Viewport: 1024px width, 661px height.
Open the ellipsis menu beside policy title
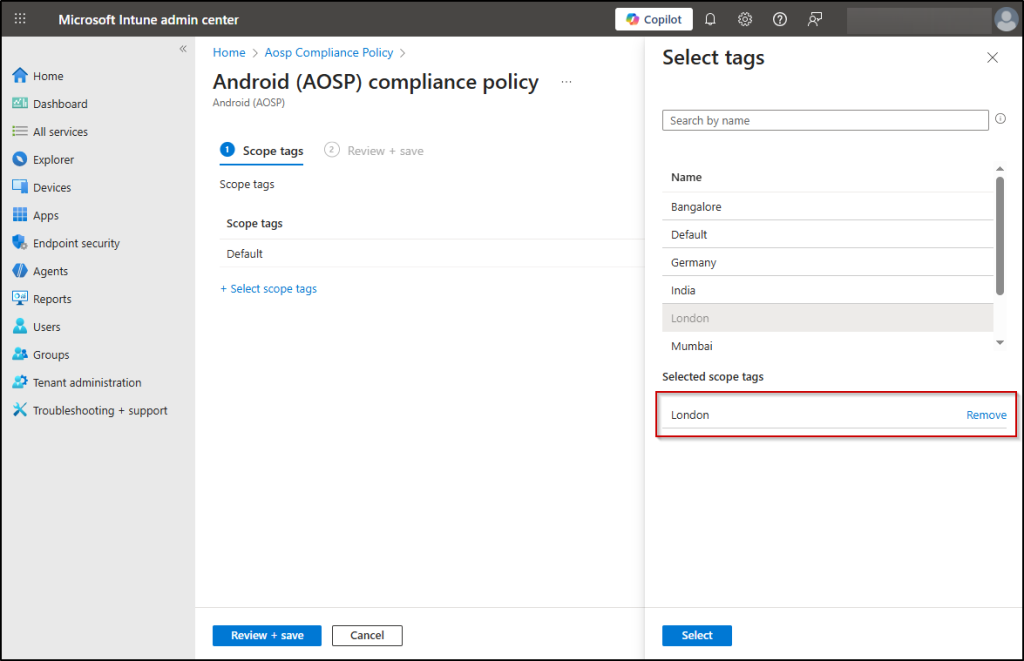click(x=567, y=82)
